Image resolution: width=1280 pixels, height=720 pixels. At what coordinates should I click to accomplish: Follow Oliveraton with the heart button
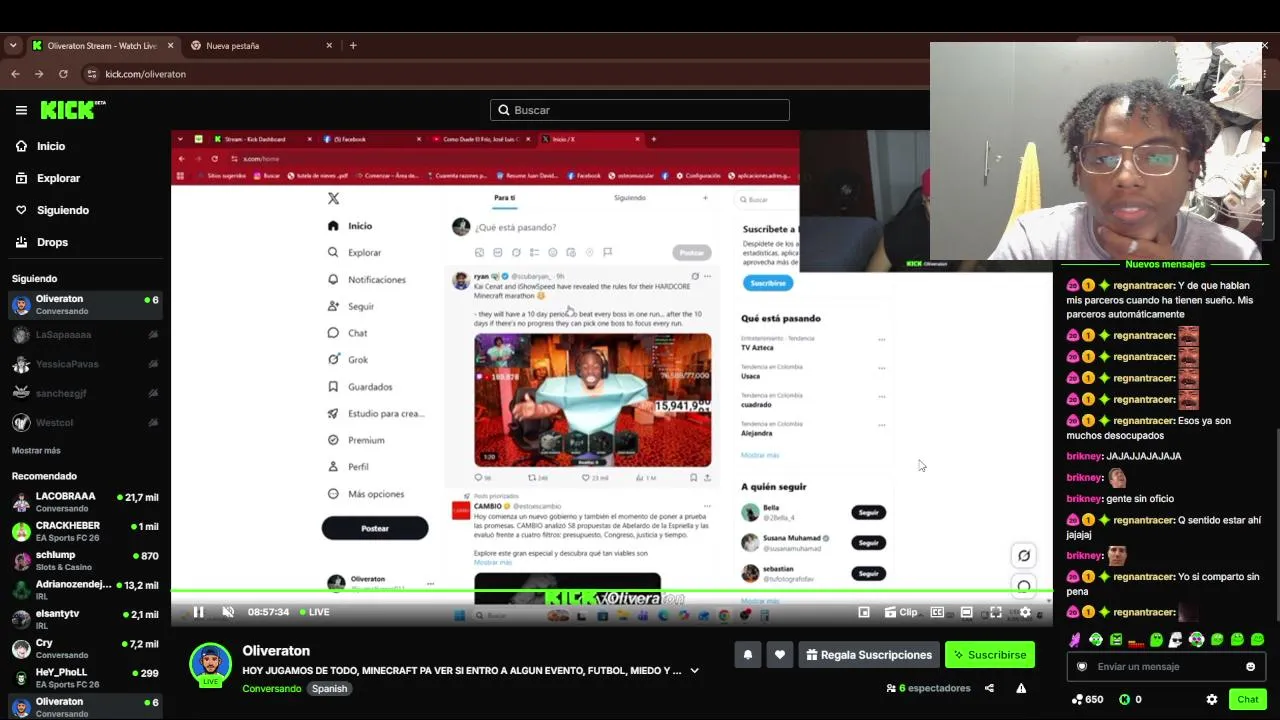(780, 655)
